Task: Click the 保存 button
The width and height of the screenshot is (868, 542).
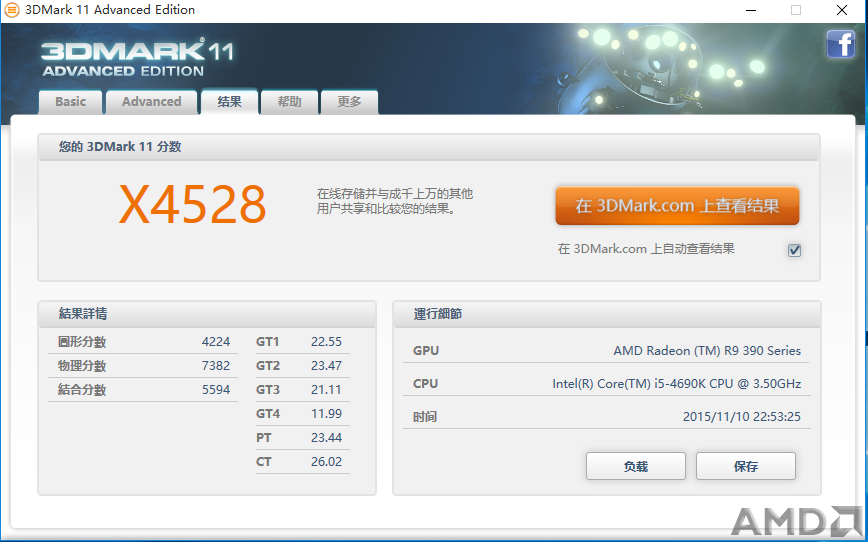Action: 746,466
